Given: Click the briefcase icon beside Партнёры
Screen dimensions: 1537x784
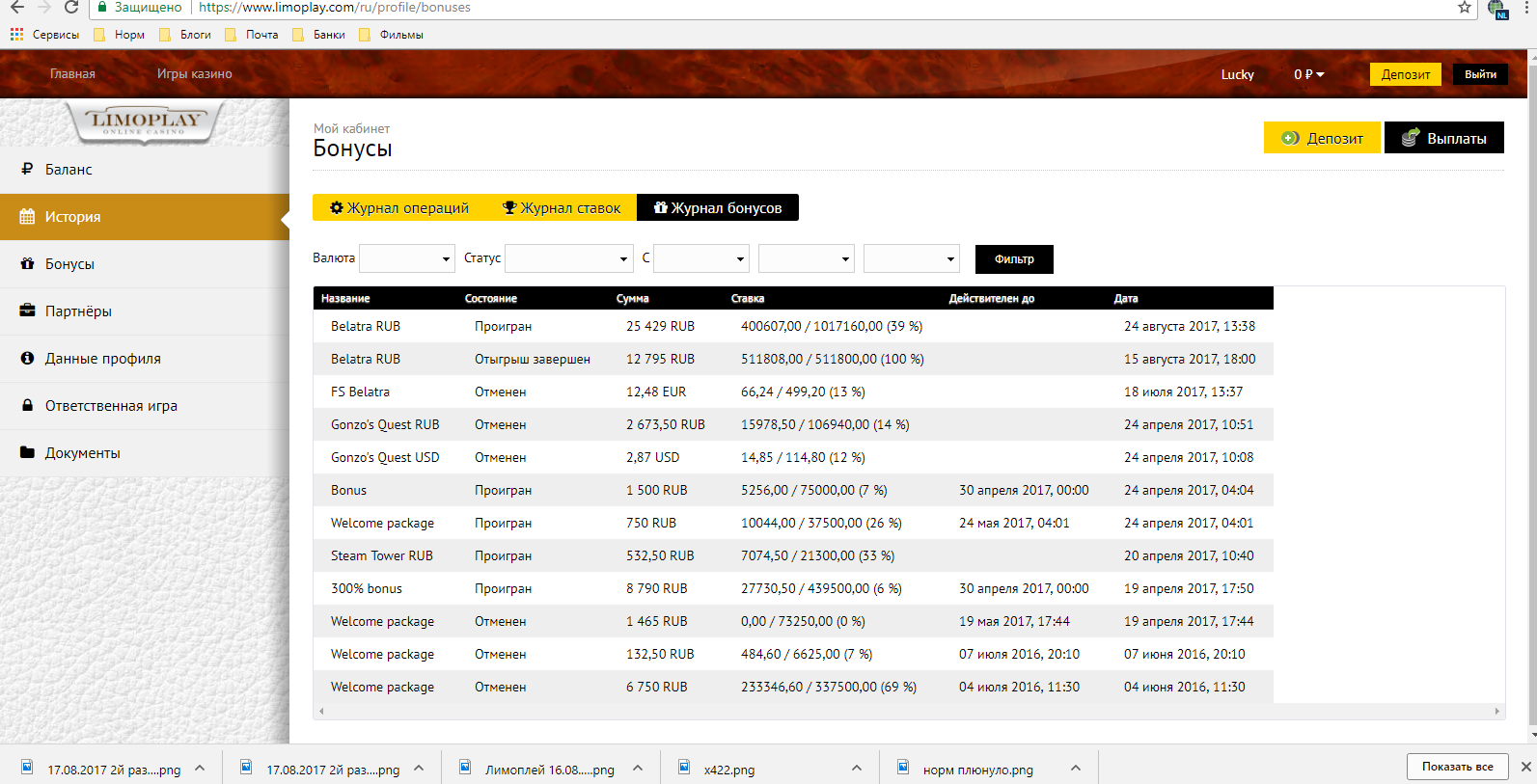Looking at the screenshot, I should click(27, 311).
